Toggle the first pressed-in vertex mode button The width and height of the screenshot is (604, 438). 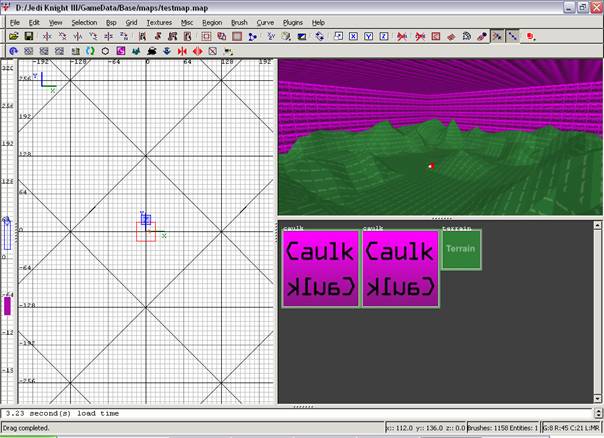pos(497,36)
